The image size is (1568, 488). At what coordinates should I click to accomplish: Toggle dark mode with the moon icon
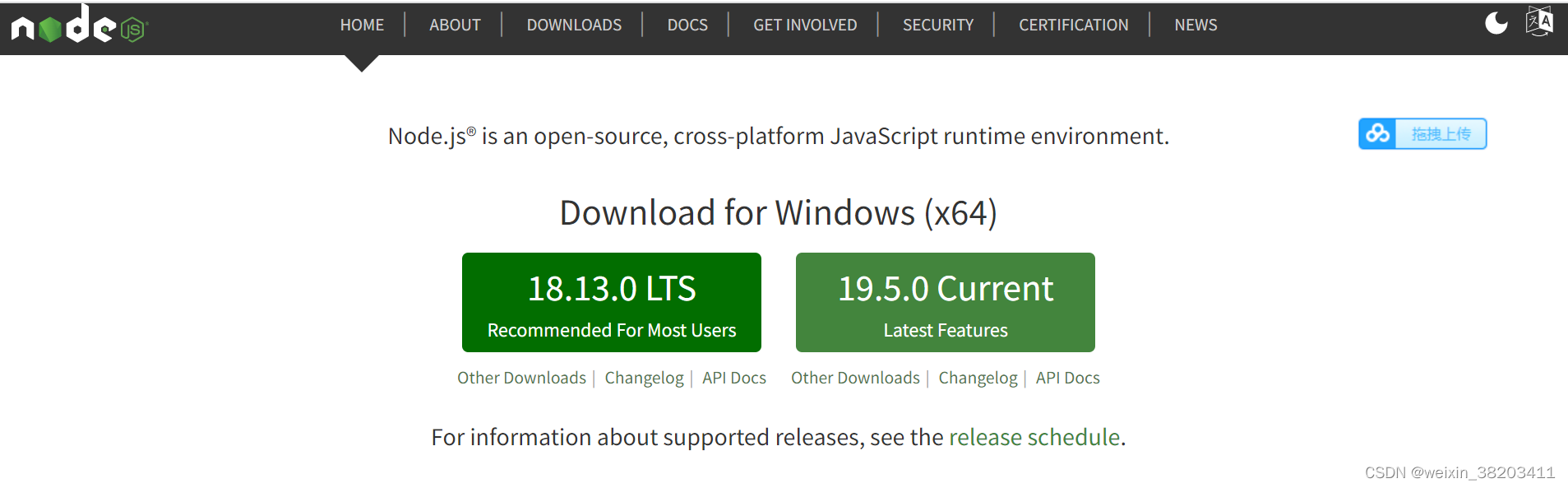(x=1496, y=23)
